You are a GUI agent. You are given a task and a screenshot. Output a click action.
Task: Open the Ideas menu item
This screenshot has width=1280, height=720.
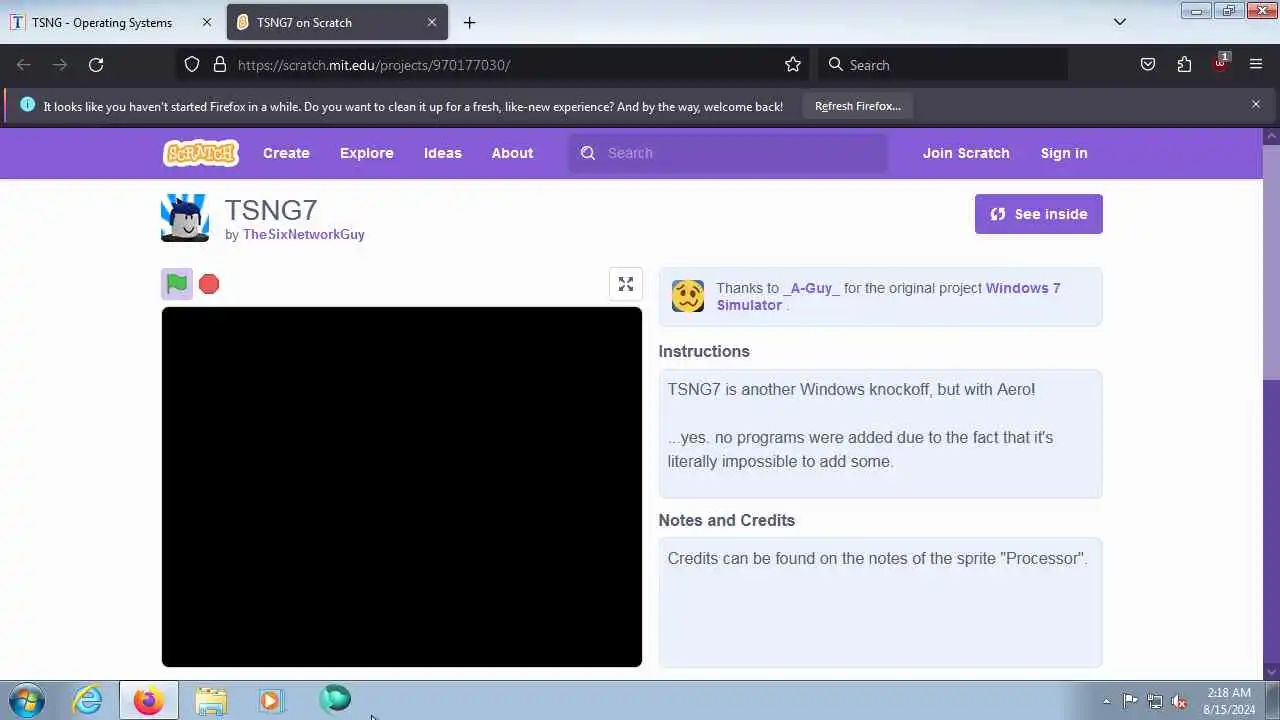pos(443,153)
